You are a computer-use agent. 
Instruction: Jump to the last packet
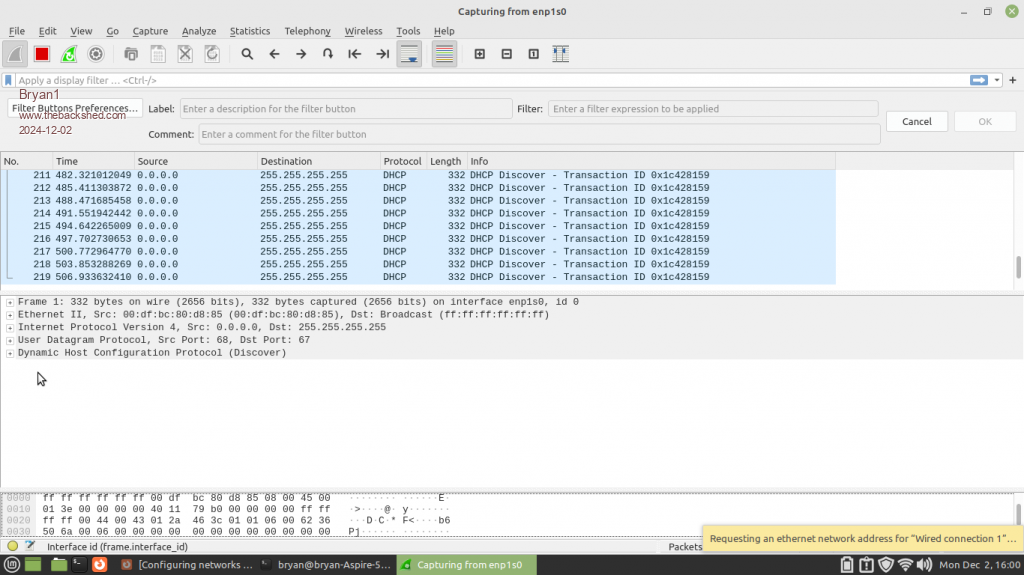point(382,54)
